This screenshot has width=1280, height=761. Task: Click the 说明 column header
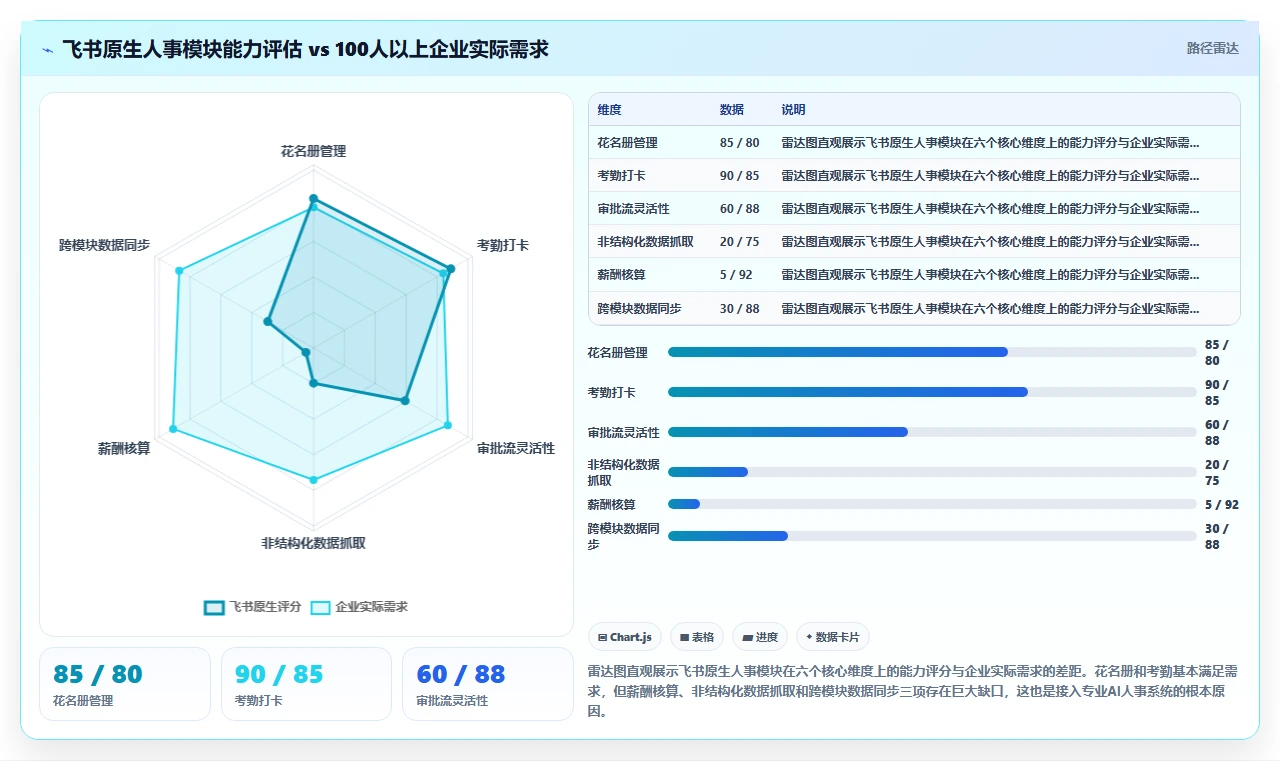tap(794, 110)
